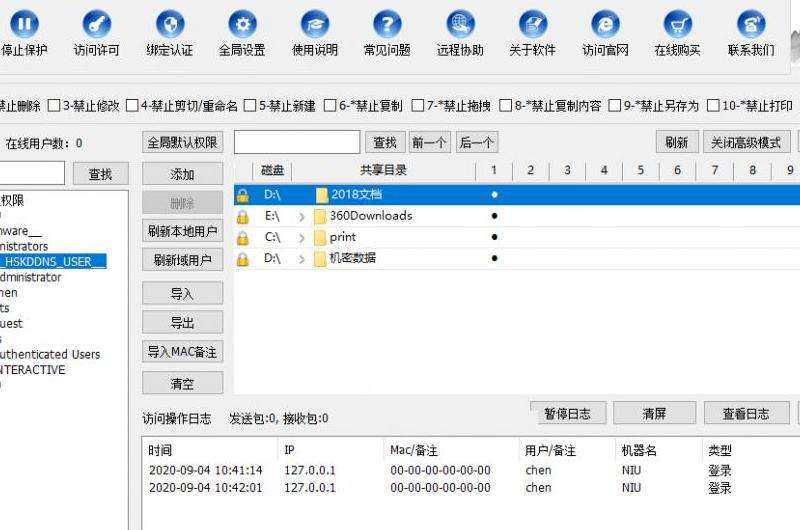The height and width of the screenshot is (530, 800).
Task: Enable 10-*禁止打印 checkbox
Action: pos(713,106)
